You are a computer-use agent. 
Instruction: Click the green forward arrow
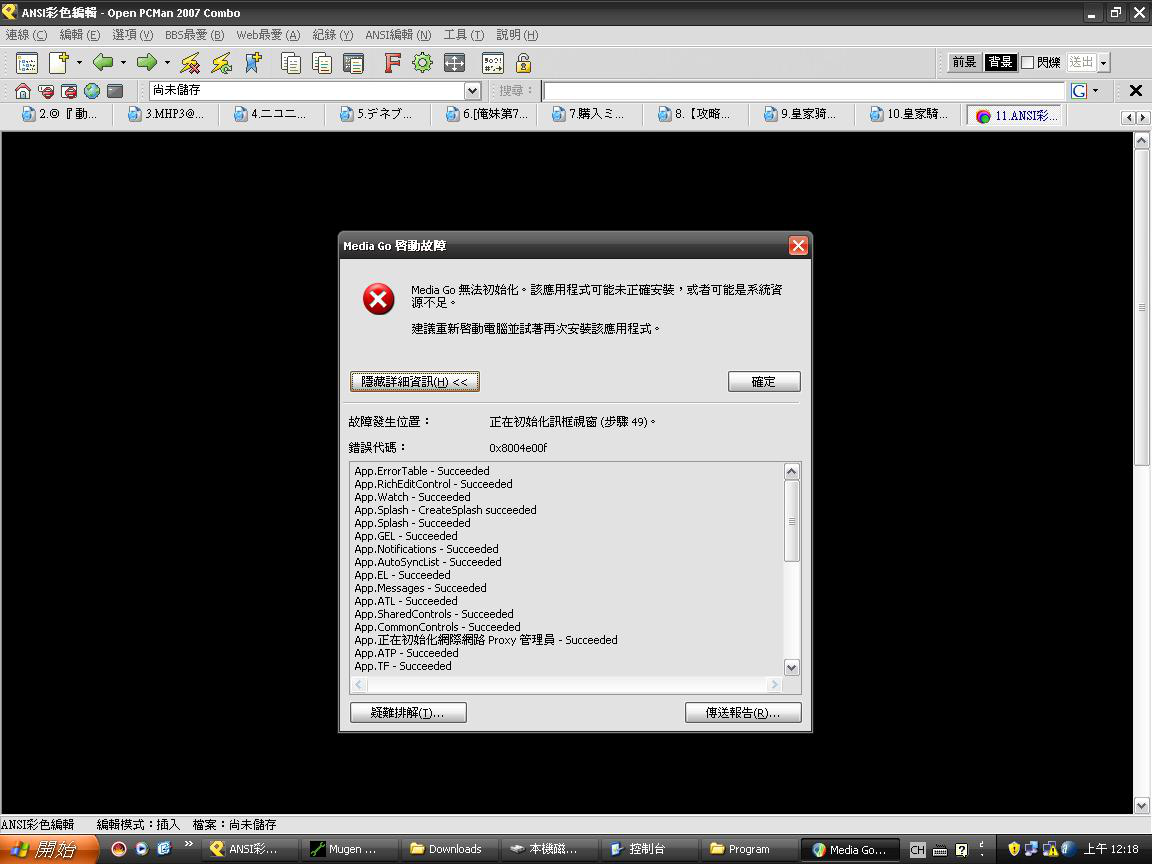(147, 62)
